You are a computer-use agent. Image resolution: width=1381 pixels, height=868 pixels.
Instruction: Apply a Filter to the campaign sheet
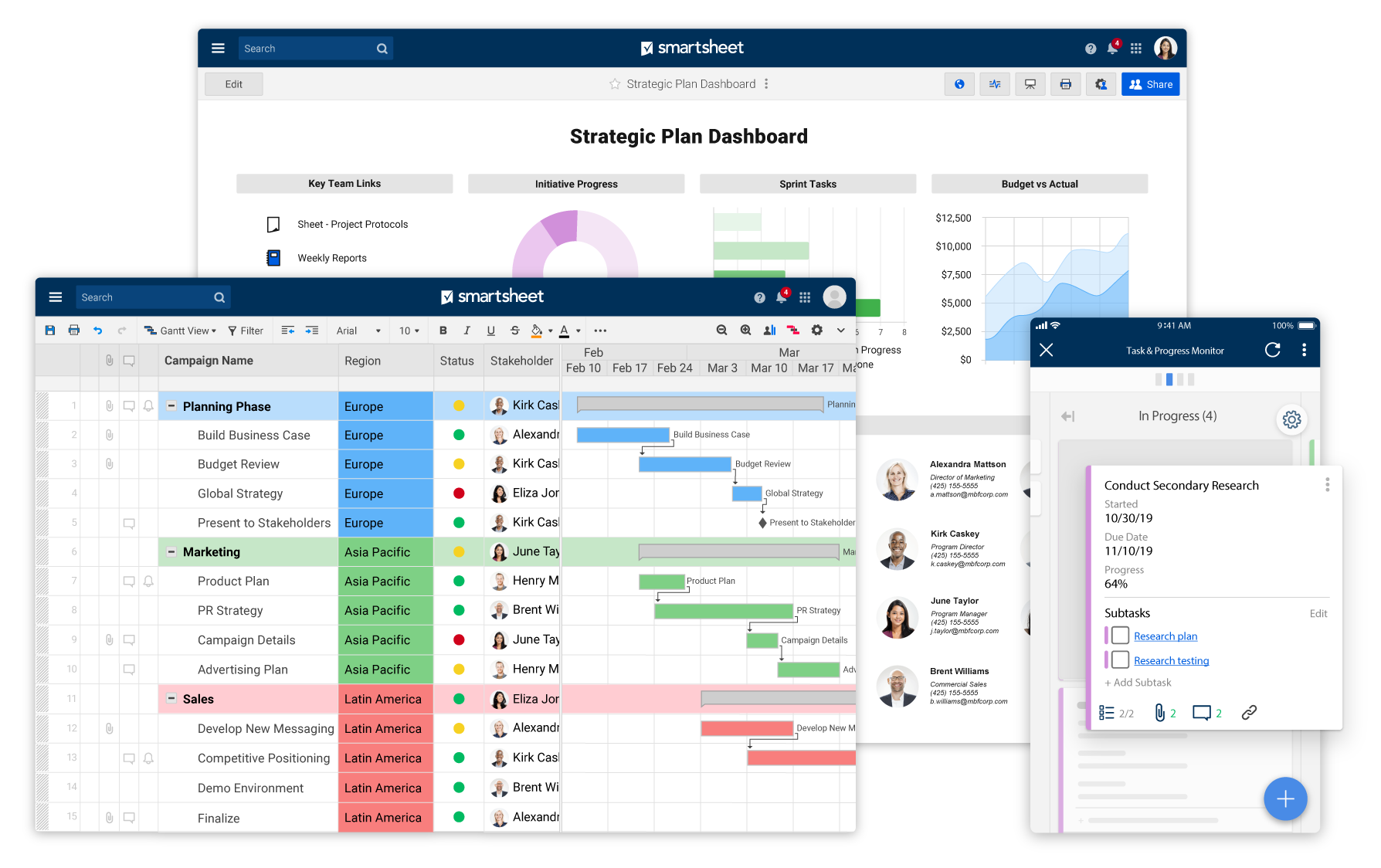[246, 330]
